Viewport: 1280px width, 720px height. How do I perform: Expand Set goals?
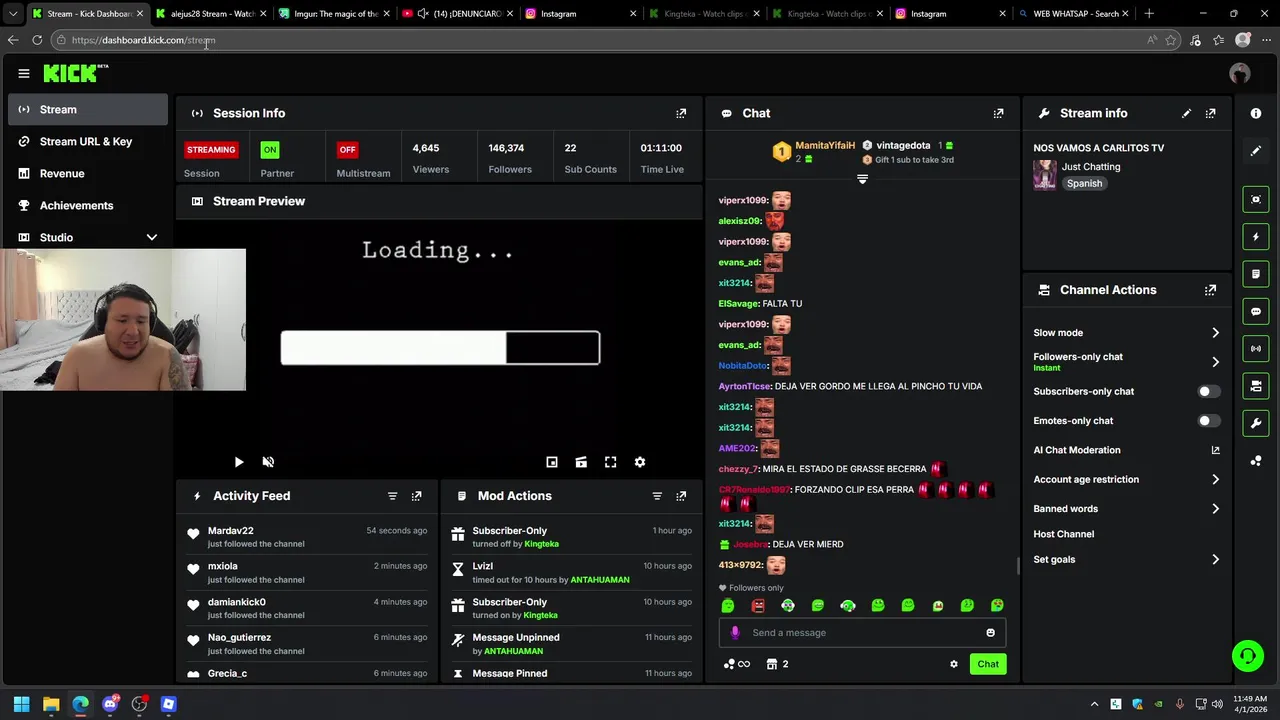point(1215,560)
